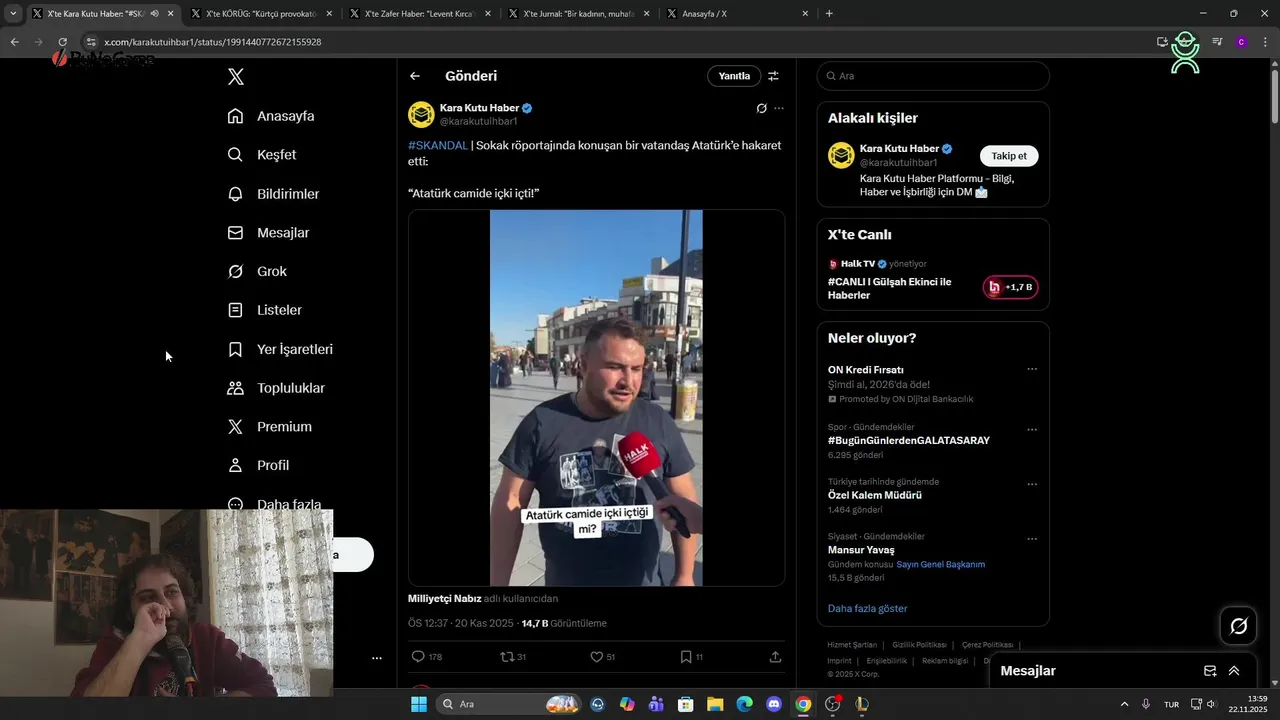Open Discord from the taskbar

(x=774, y=704)
